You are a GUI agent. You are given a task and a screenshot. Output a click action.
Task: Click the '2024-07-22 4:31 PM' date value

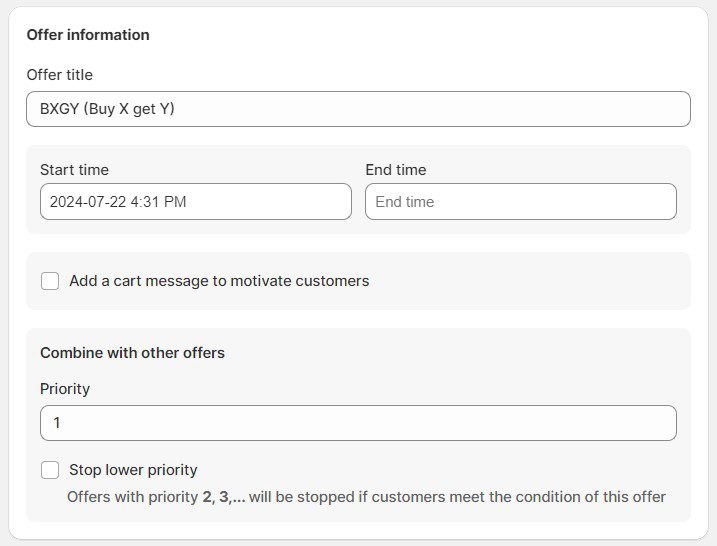[x=118, y=201]
